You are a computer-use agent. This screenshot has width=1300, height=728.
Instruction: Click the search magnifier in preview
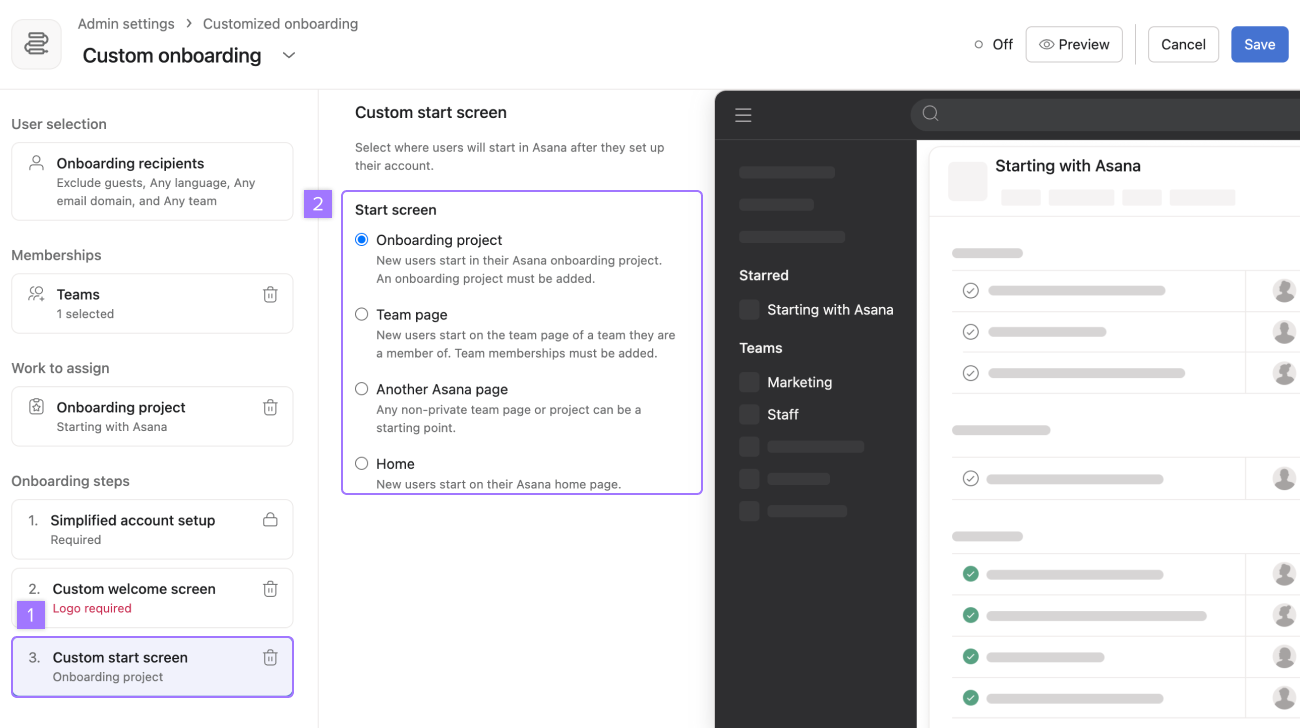pos(931,114)
